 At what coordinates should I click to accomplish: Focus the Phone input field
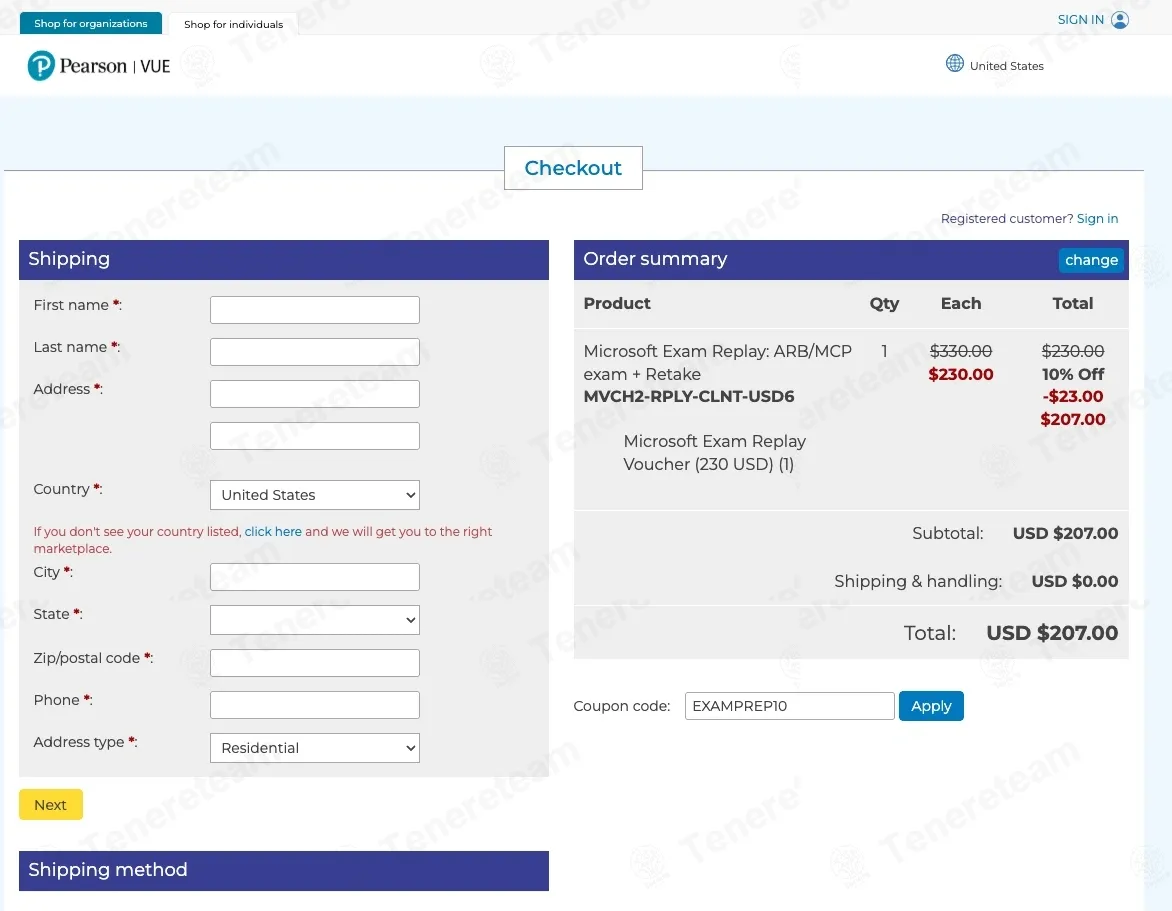click(315, 705)
